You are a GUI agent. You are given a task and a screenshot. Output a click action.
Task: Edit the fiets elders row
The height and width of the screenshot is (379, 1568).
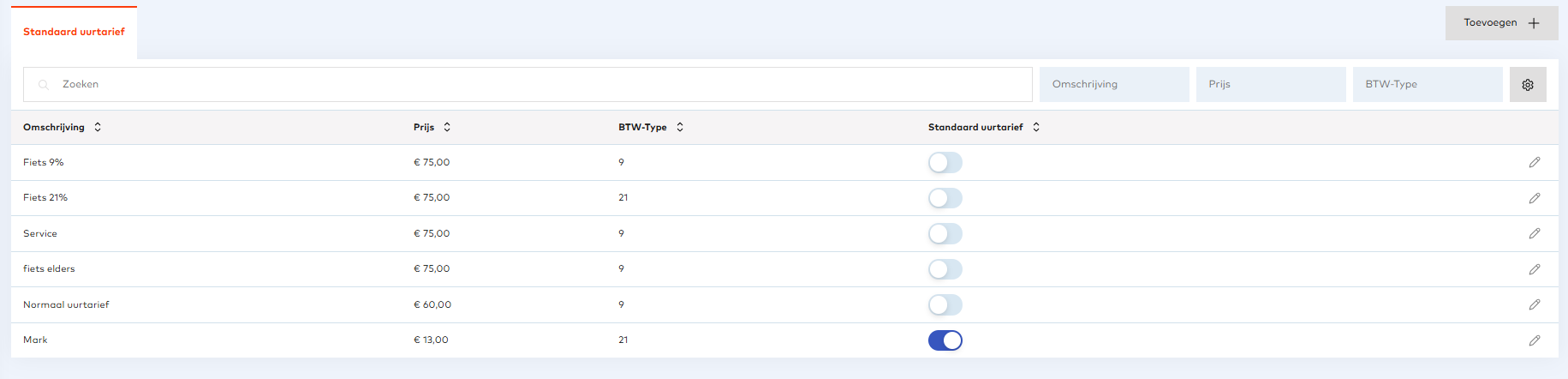coord(1535,269)
